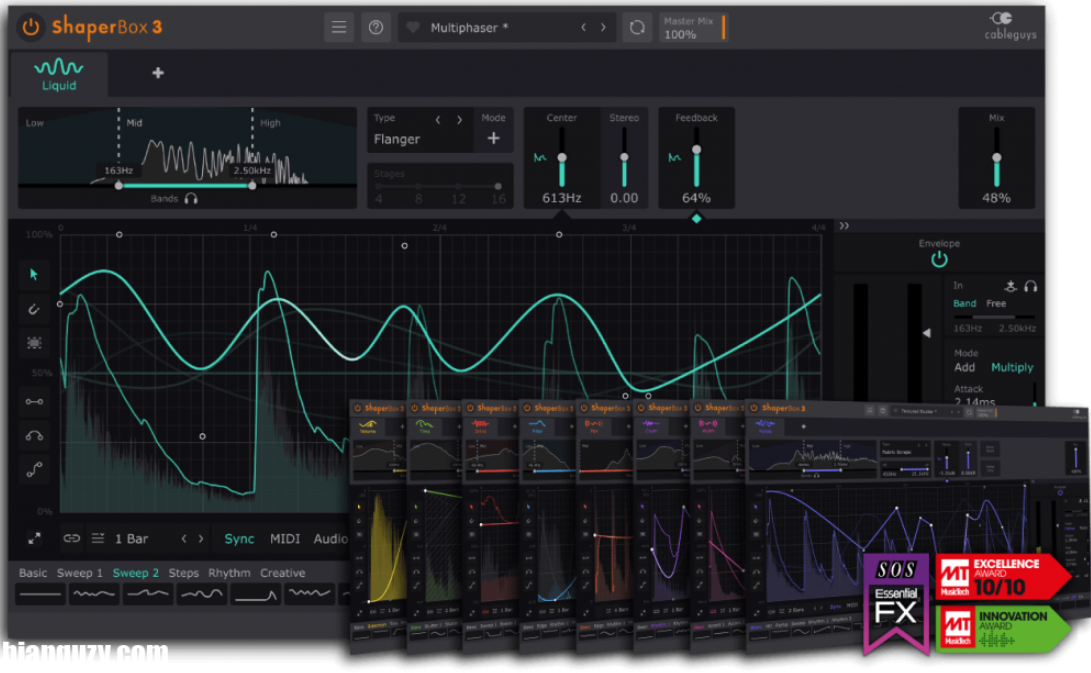
Task: Open the hamburger main menu
Action: coord(339,27)
